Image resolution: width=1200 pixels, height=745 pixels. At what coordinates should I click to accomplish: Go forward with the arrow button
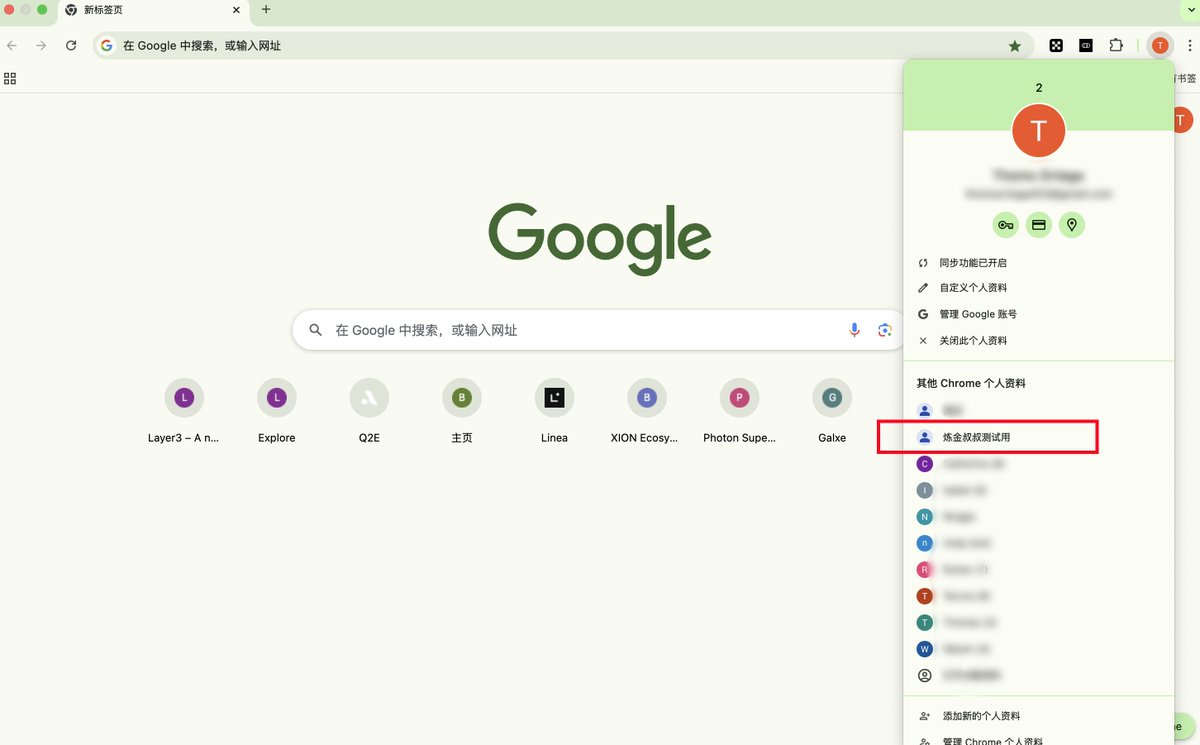[41, 45]
